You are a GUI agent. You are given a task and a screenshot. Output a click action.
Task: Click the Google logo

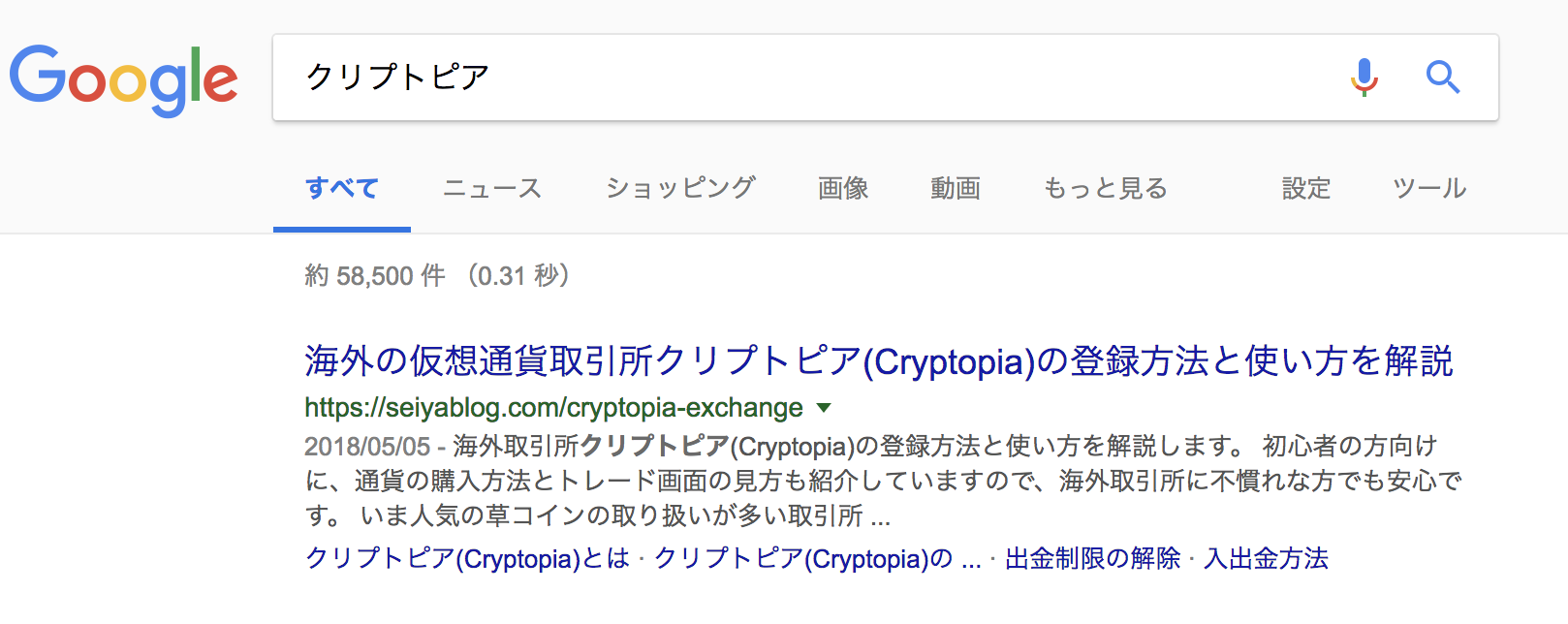123,78
